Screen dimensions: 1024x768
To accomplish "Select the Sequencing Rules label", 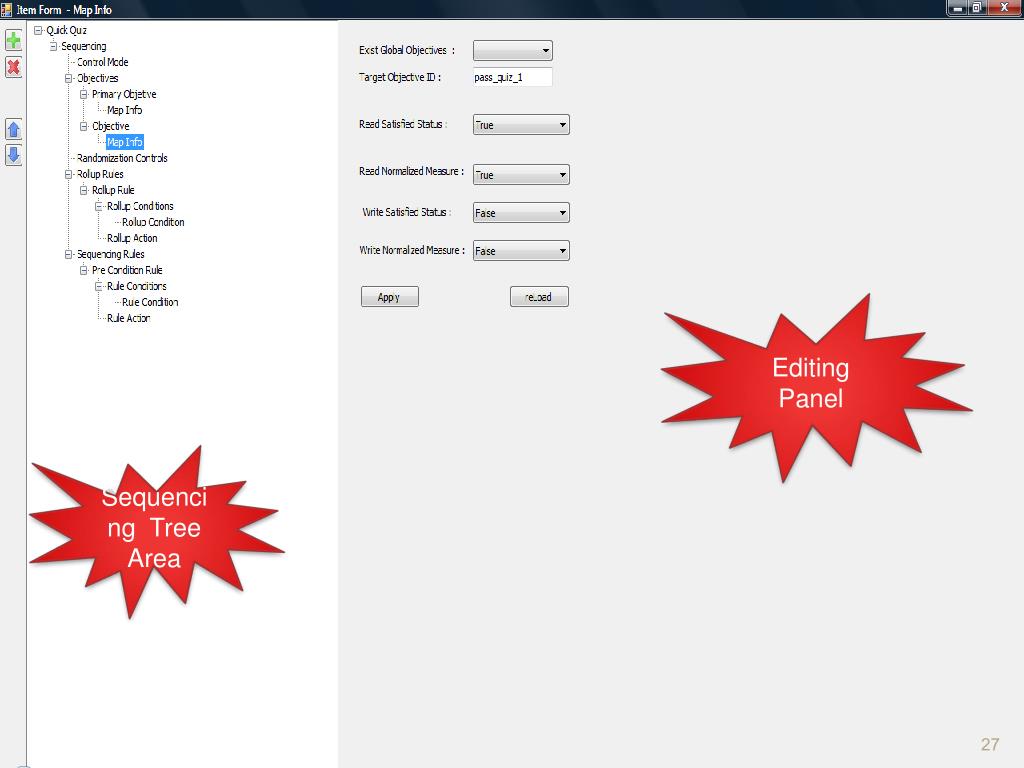I will pos(110,254).
